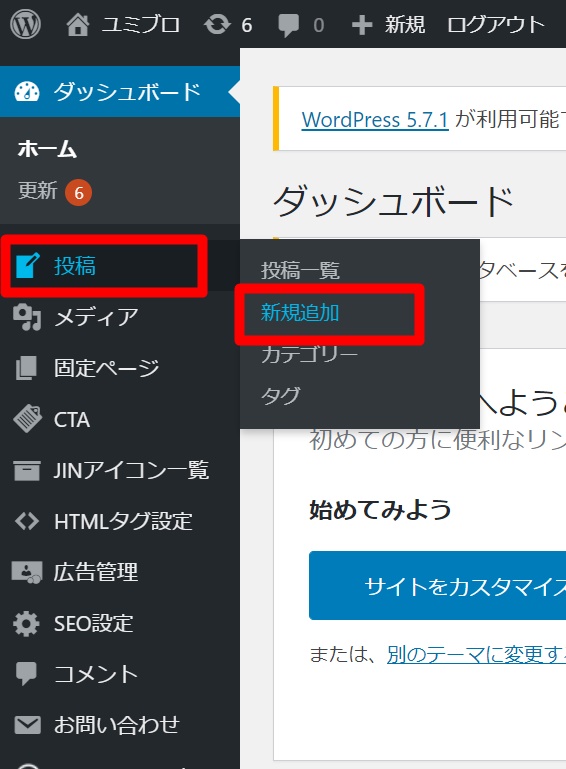Click the plus icon next to 新規
The width and height of the screenshot is (566, 769).
(362, 25)
